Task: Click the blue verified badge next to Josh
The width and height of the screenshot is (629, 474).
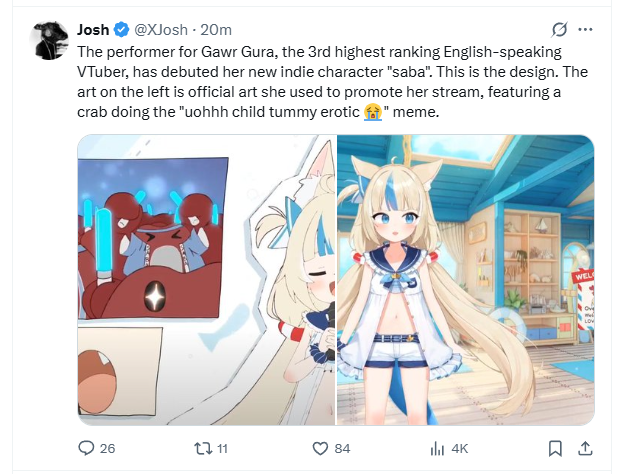Action: point(121,30)
